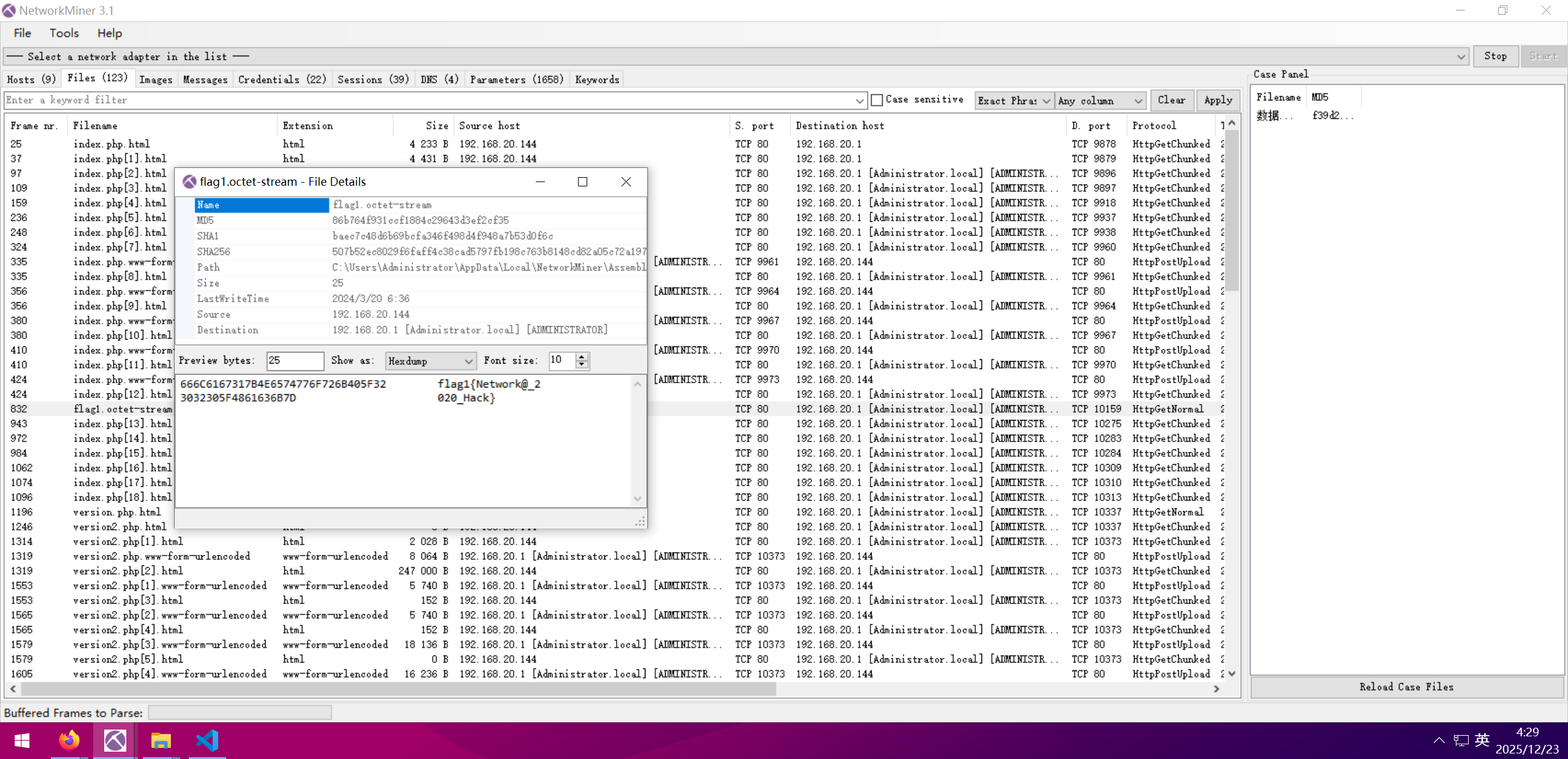Show hidden system tray icons
Viewport: 1568px width, 759px height.
[1439, 741]
